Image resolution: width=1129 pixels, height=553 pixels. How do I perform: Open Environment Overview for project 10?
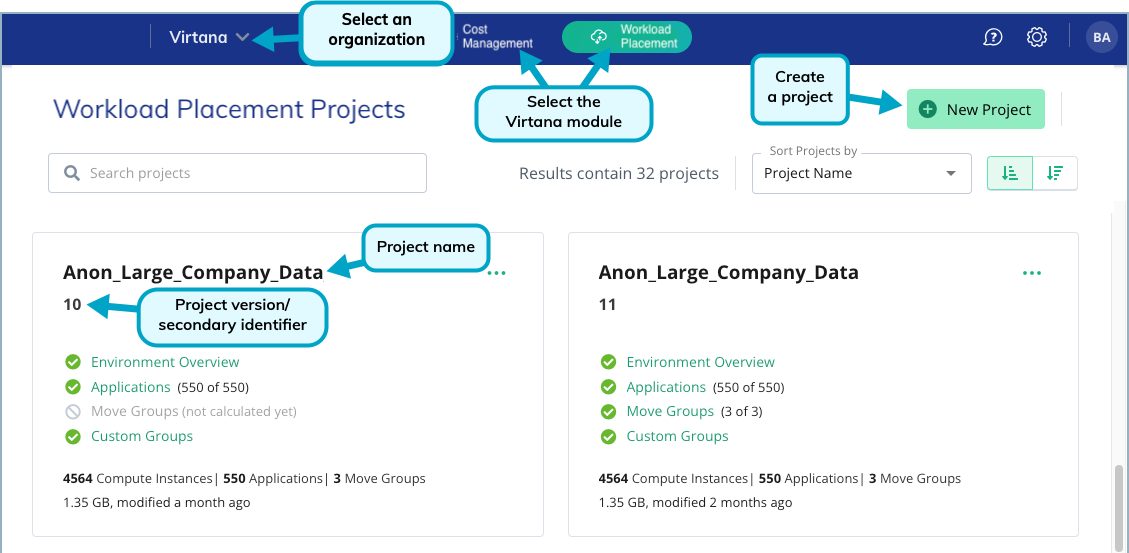[x=165, y=362]
